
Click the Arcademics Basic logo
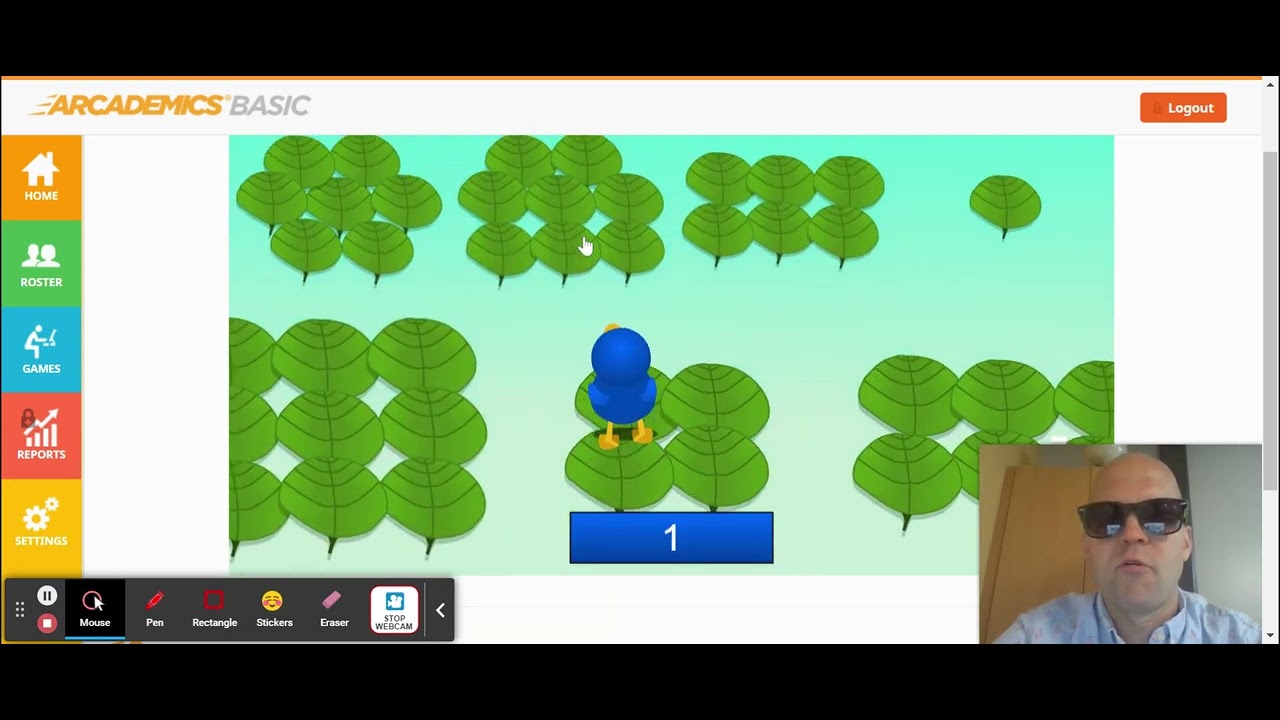click(x=169, y=105)
